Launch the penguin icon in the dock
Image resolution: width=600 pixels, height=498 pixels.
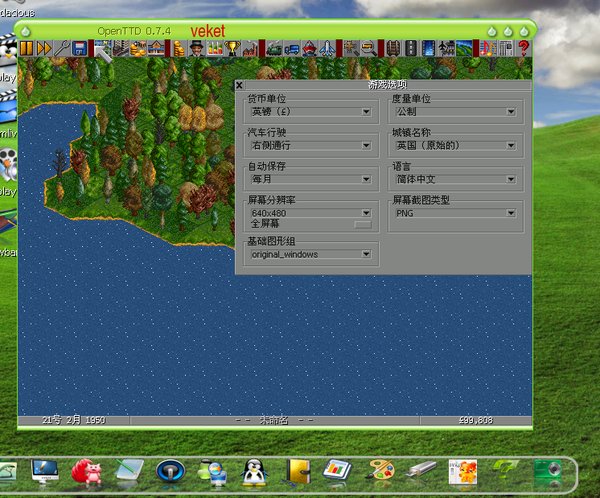coord(254,473)
